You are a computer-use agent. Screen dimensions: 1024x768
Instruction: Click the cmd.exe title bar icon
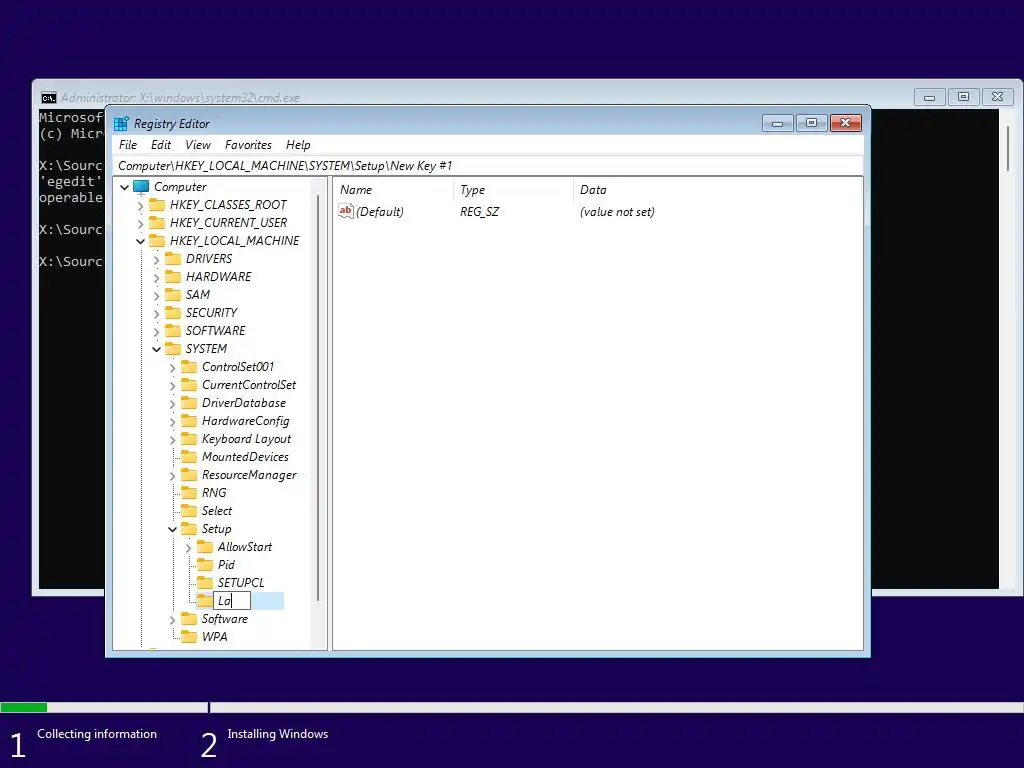coord(48,98)
